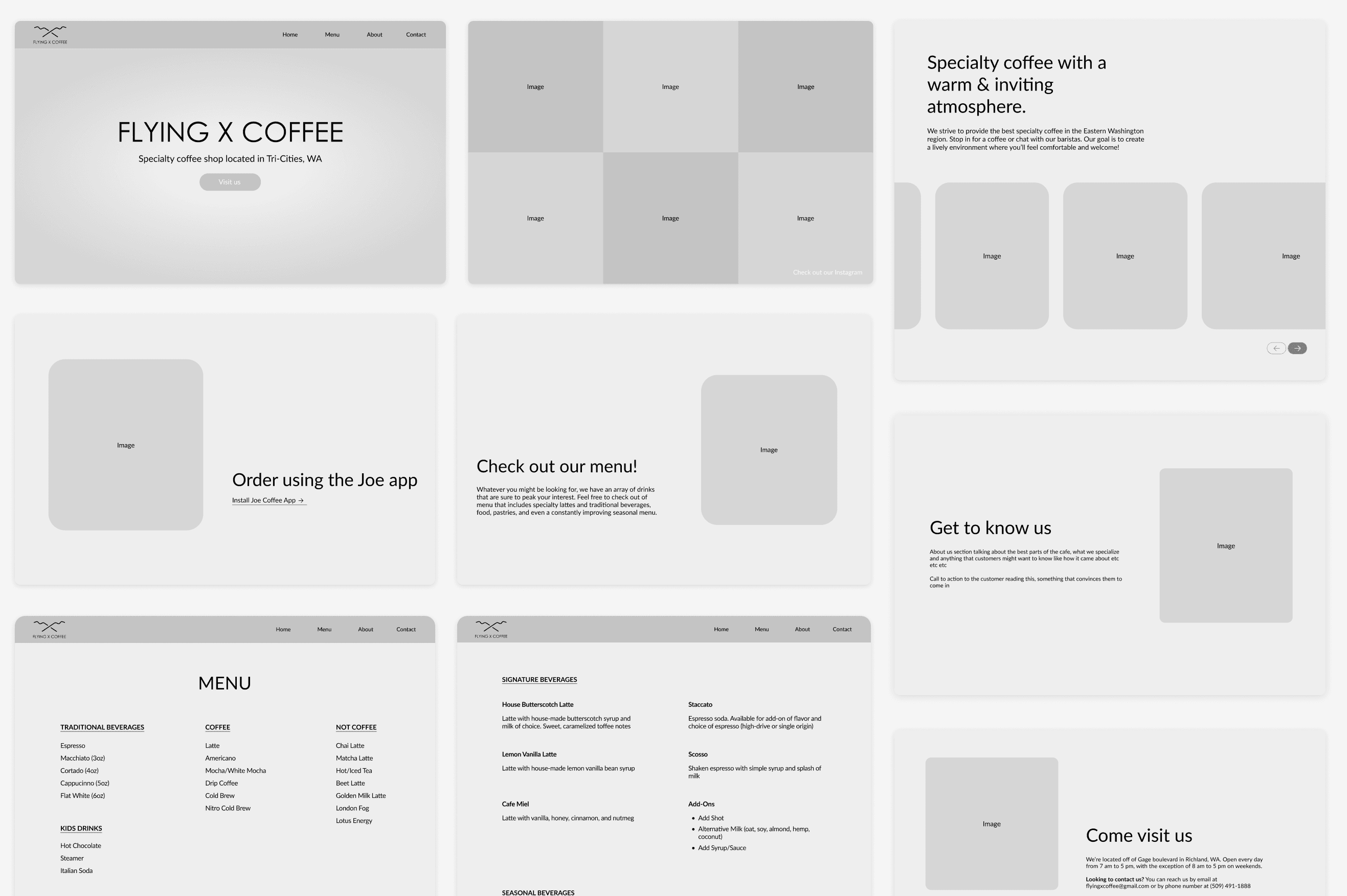The height and width of the screenshot is (896, 1347).
Task: Click the Check out our Instagram link
Action: (827, 272)
